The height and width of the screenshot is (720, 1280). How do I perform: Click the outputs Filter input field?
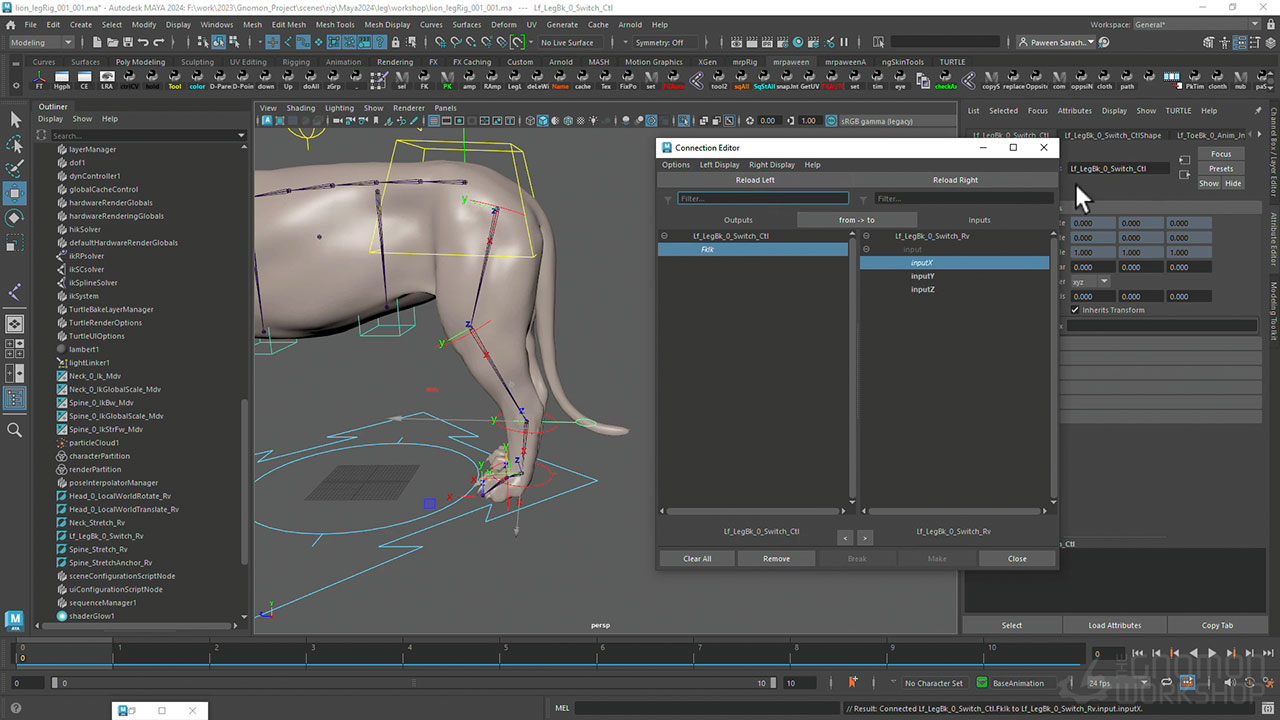pos(762,199)
